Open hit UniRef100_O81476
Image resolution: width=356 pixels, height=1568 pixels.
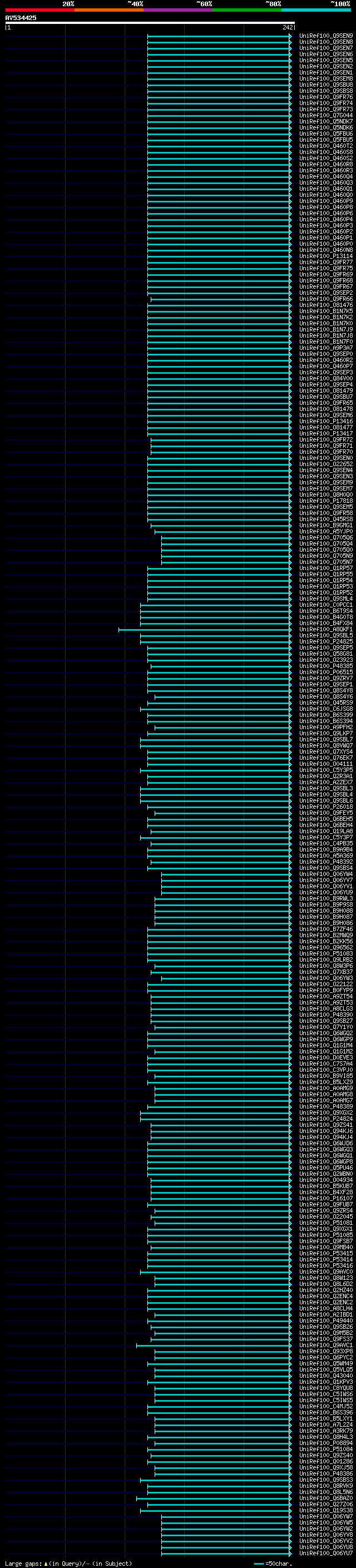coord(326,305)
